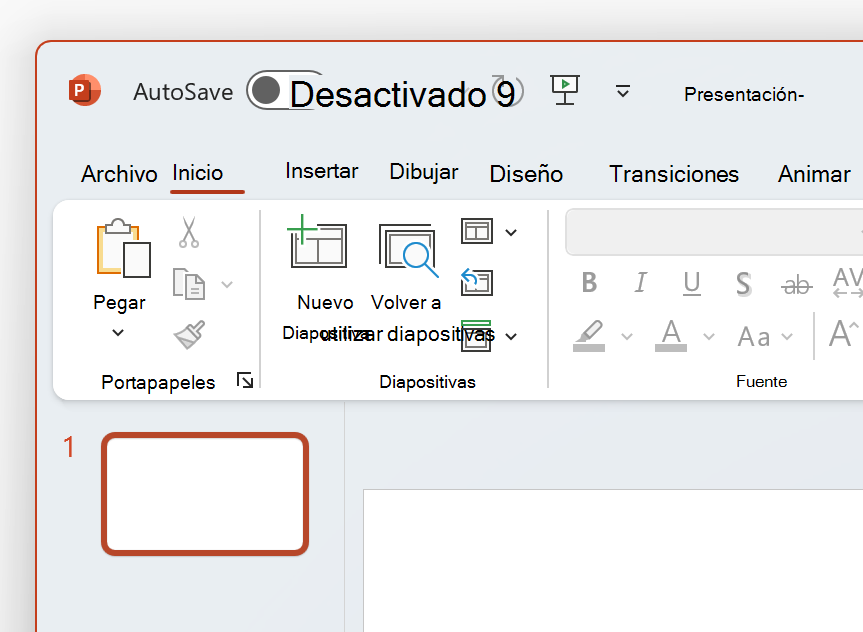Select the Format Painter brush icon

[x=189, y=334]
